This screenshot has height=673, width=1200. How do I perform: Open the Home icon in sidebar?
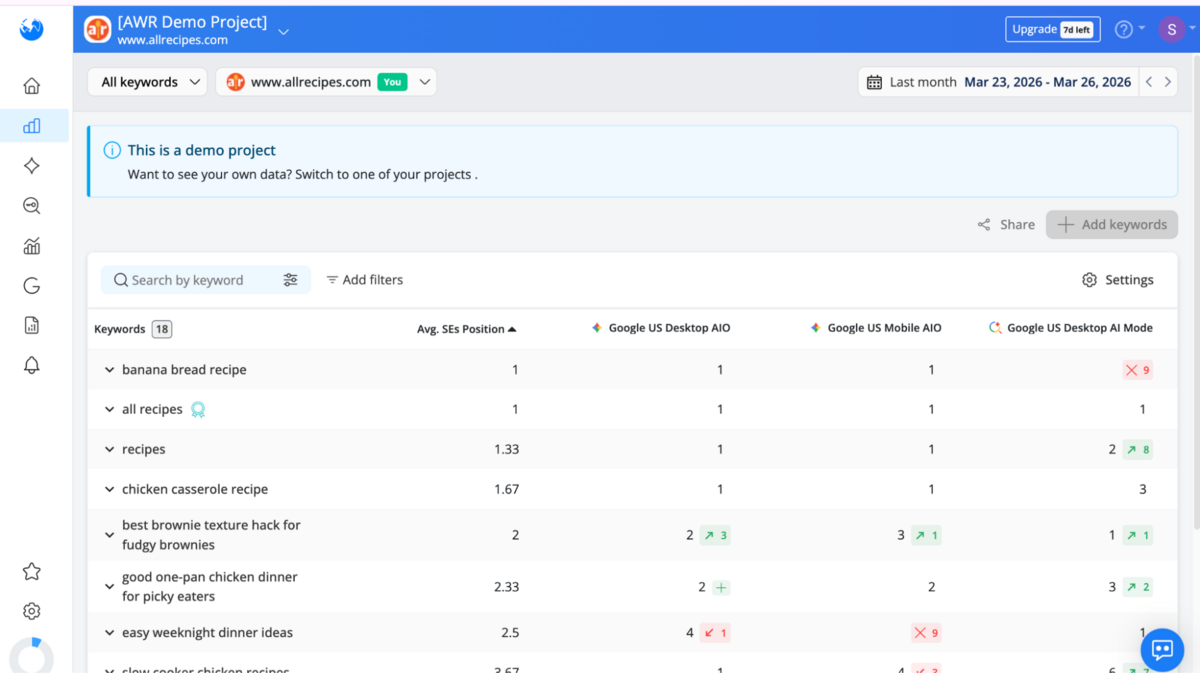[x=32, y=86]
